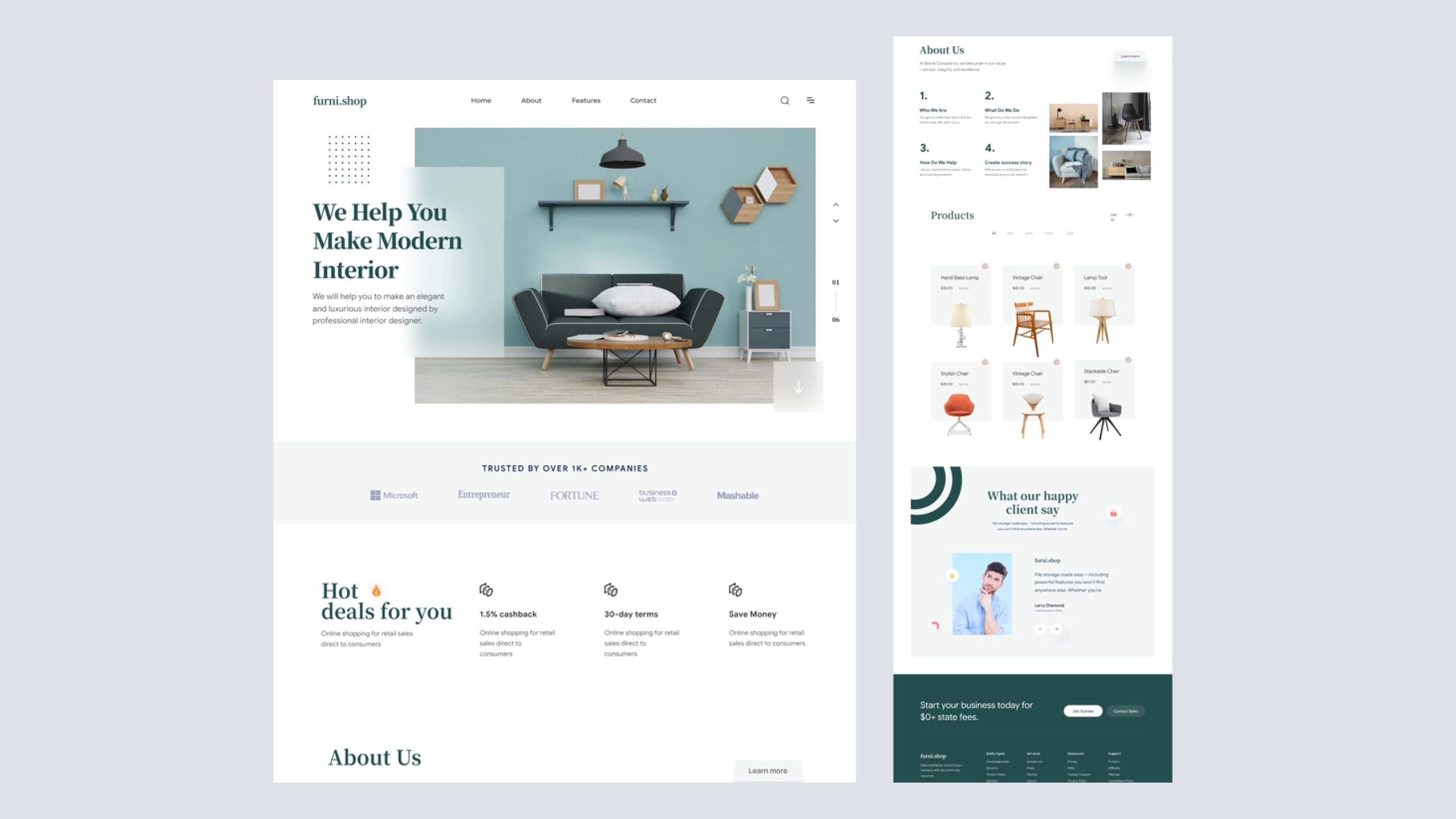Click the Microsoft trusted company logo
The image size is (1456, 819).
click(393, 495)
